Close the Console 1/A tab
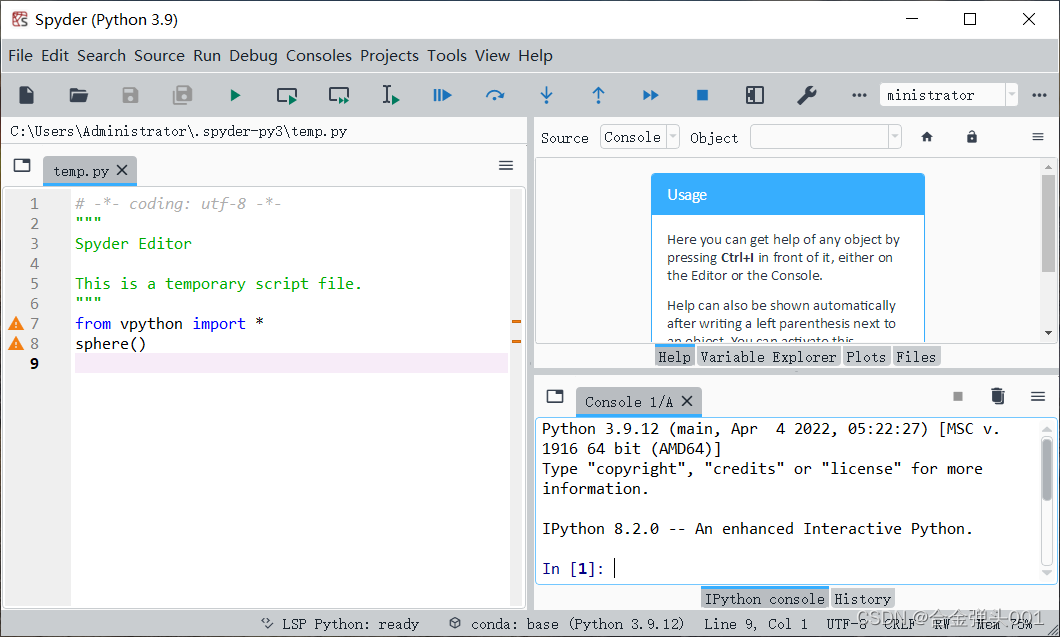This screenshot has width=1060, height=637. tap(687, 401)
